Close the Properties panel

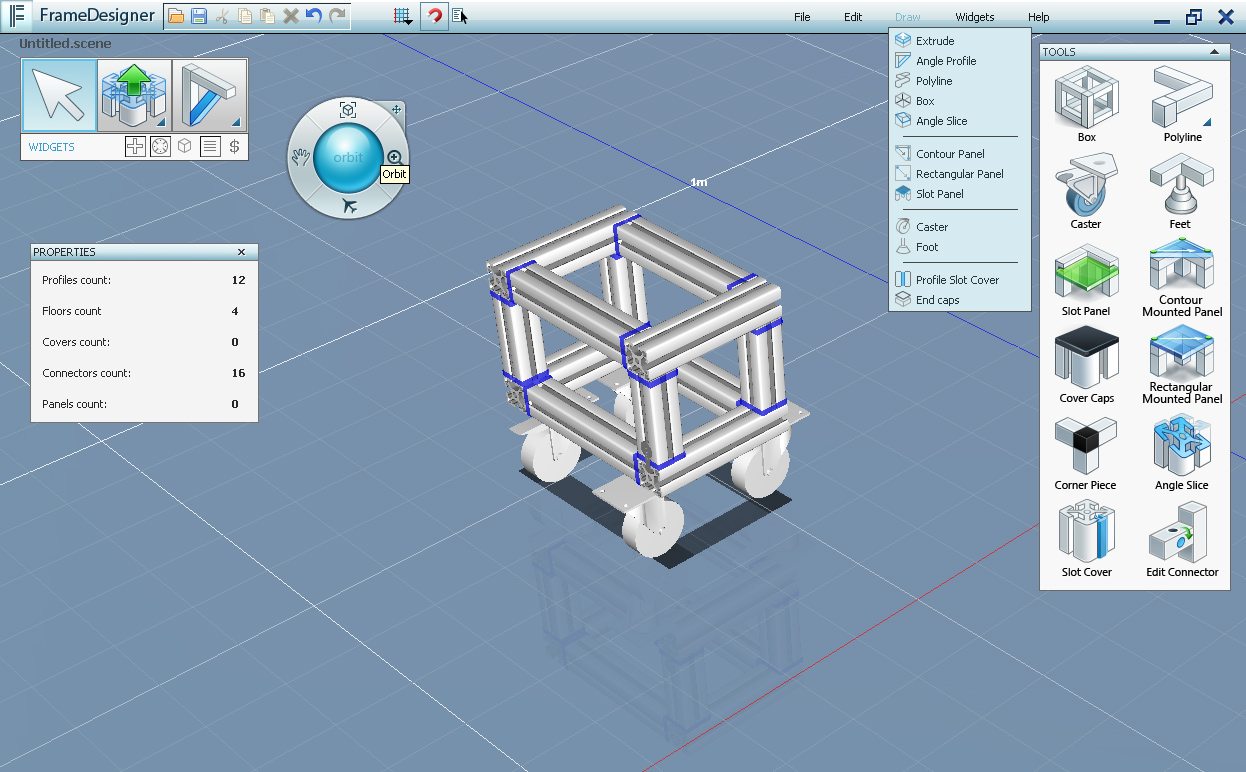point(241,252)
